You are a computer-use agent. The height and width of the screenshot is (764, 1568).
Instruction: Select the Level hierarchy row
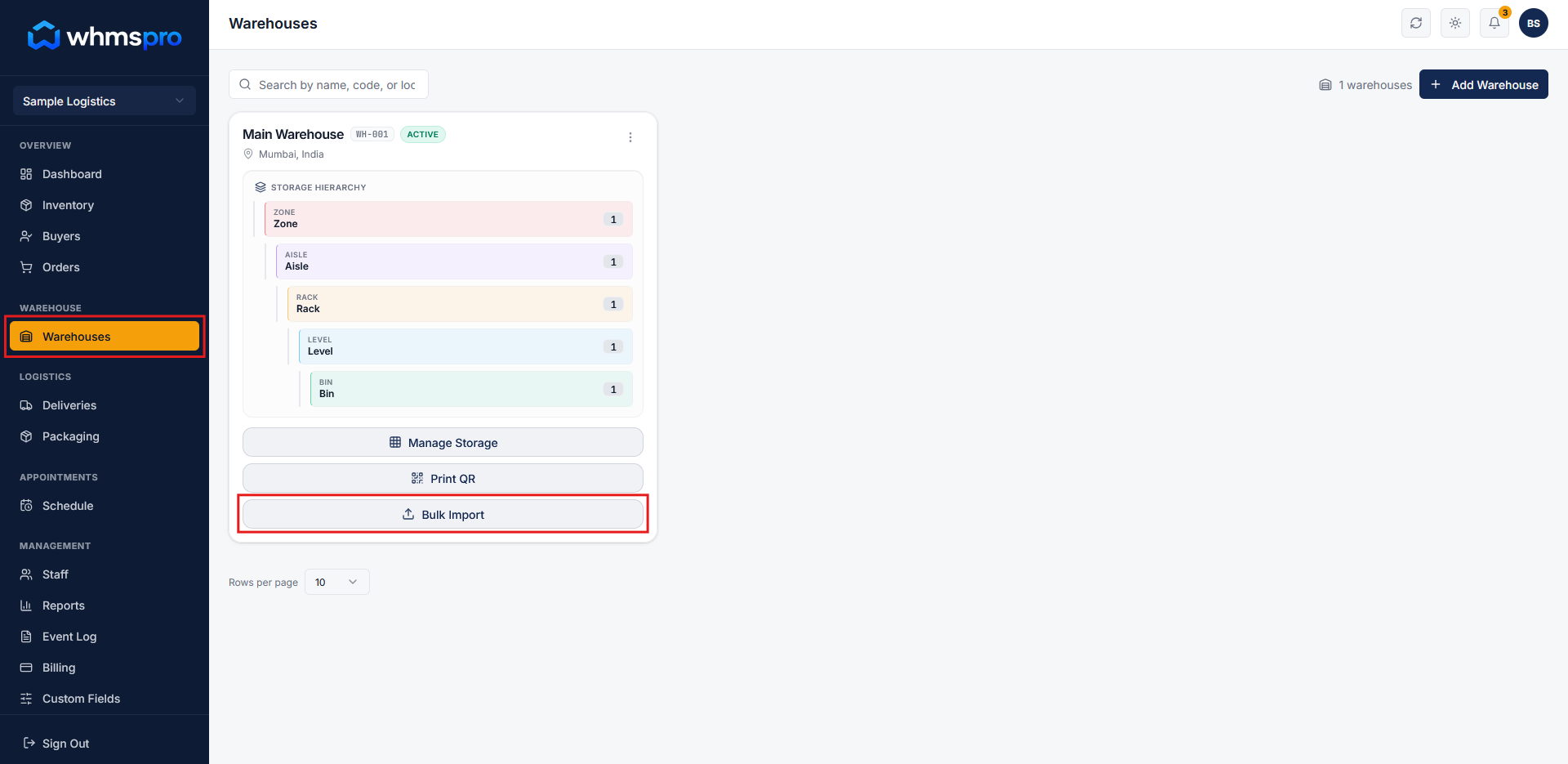(x=465, y=346)
